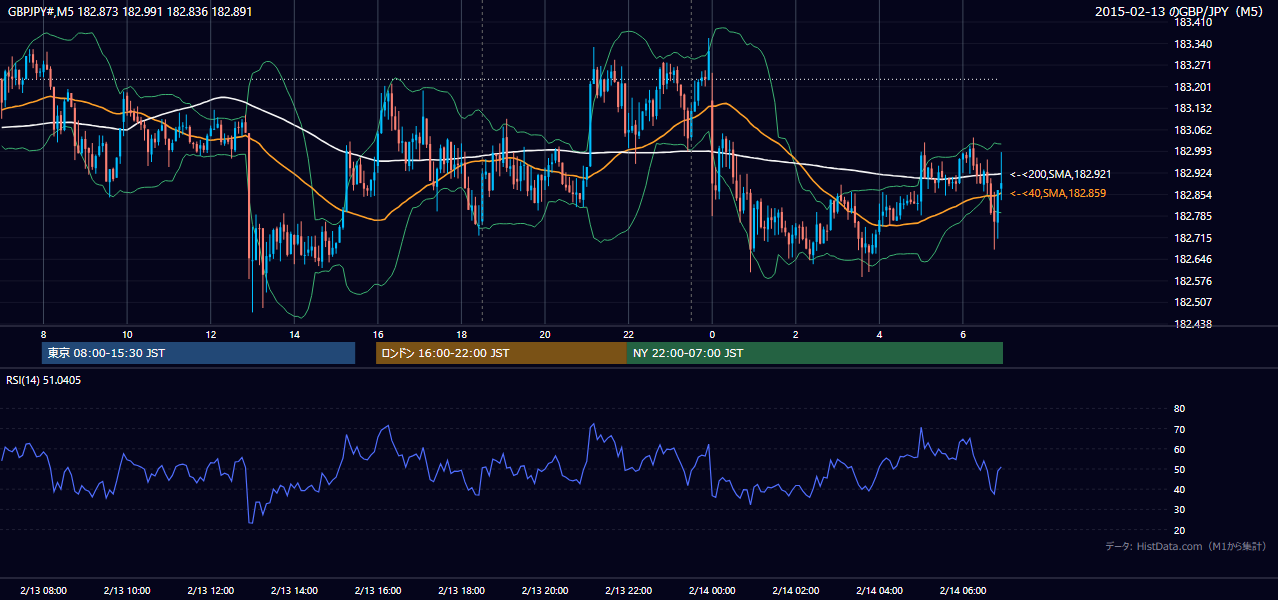Click the 2/13 08:00 bottom date label
This screenshot has height=600, width=1278.
[43, 590]
